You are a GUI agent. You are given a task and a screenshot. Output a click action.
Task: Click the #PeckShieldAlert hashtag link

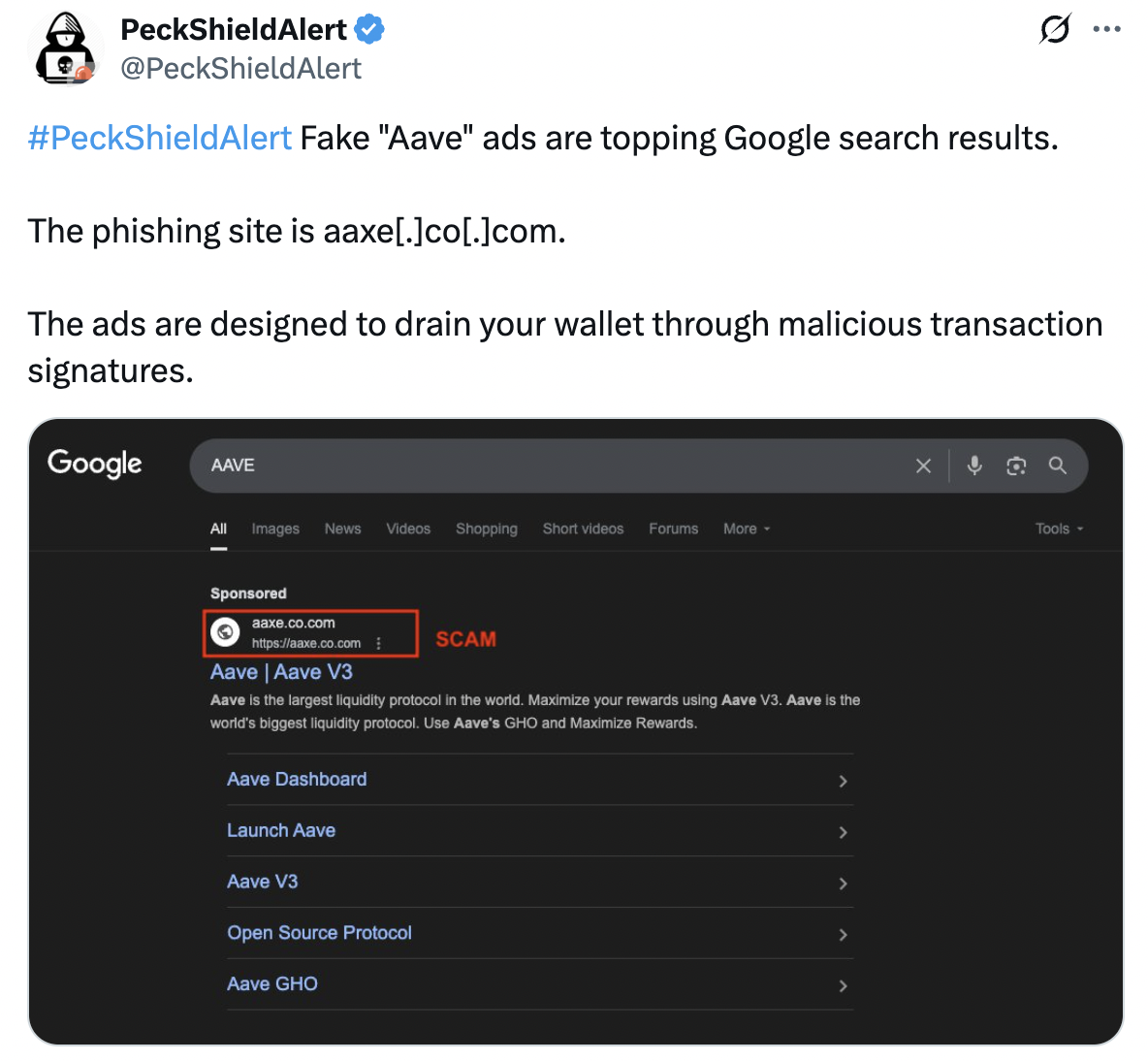point(160,138)
